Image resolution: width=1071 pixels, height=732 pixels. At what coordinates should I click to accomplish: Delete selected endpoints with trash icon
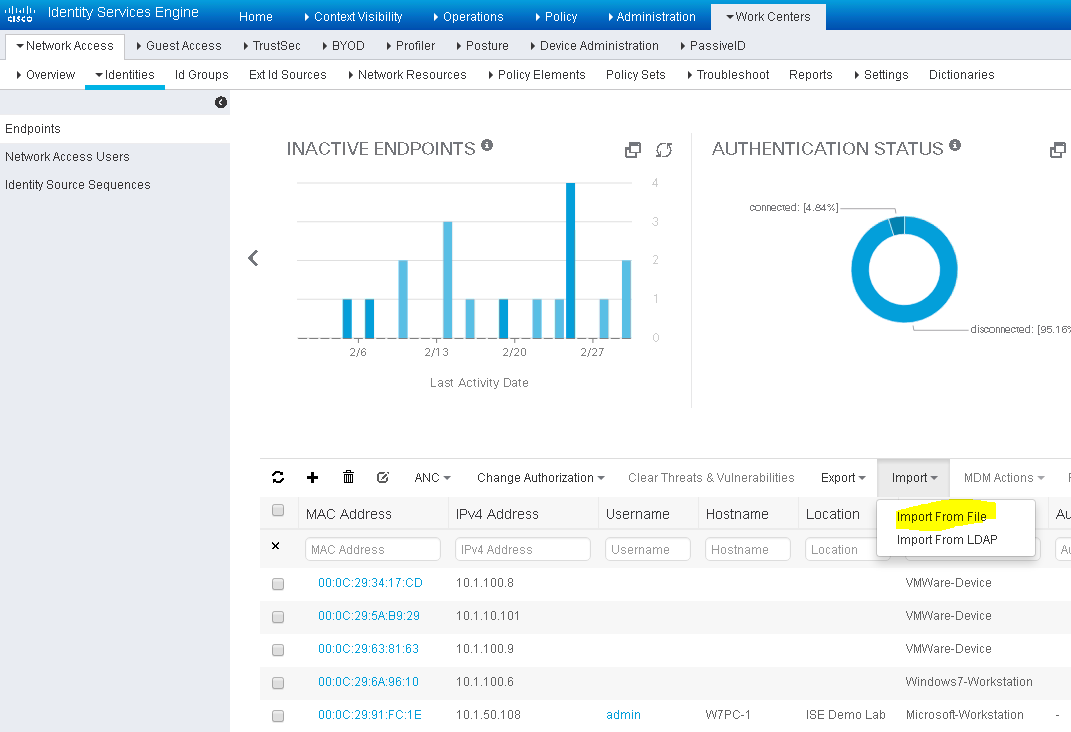pyautogui.click(x=348, y=477)
